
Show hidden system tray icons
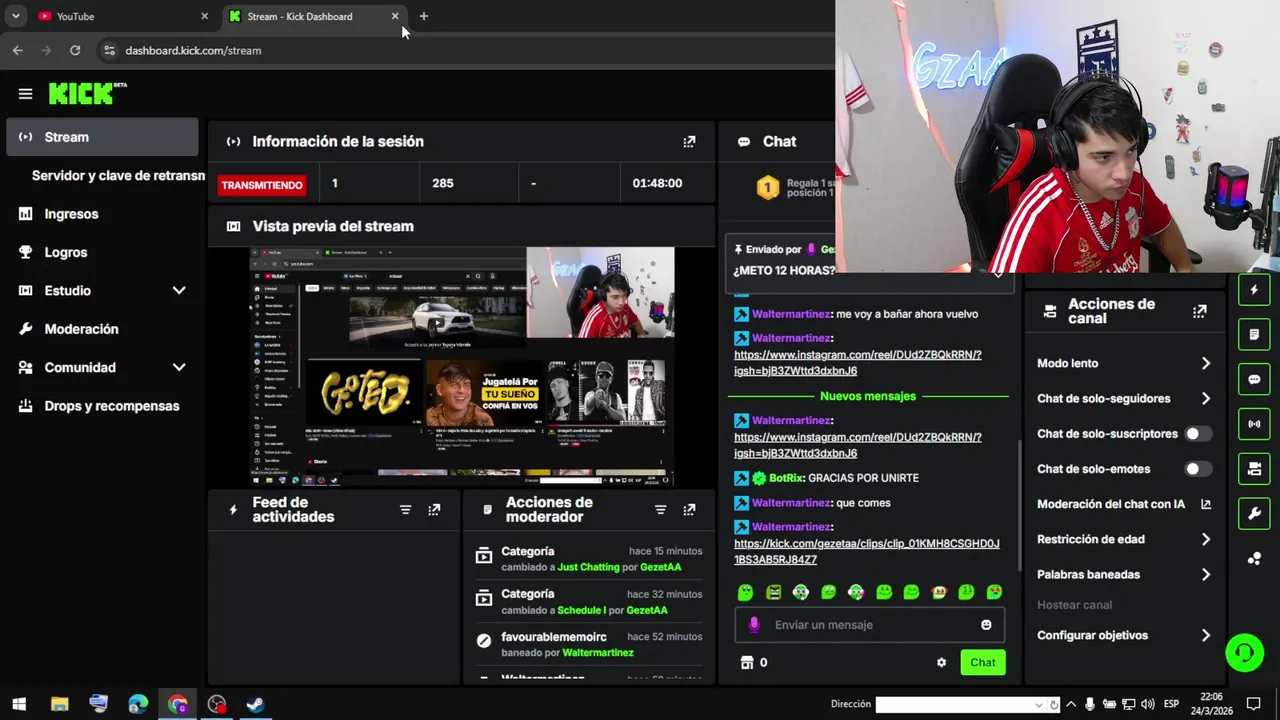pyautogui.click(x=1071, y=704)
